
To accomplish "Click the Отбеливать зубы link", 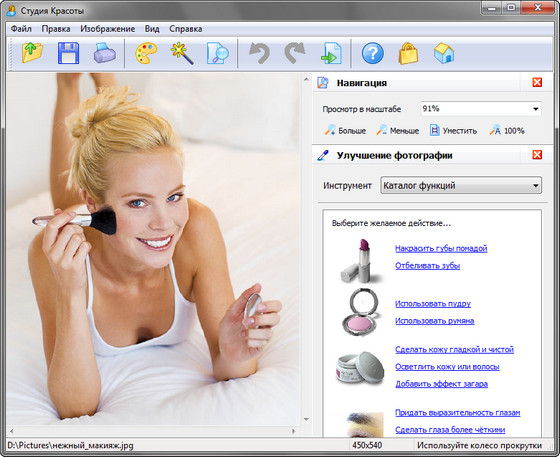I will [x=428, y=266].
